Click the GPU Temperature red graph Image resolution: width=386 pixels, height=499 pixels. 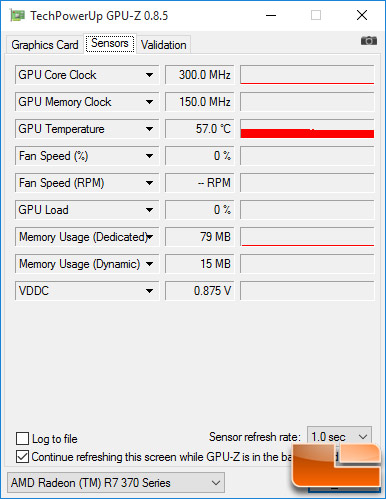(307, 129)
